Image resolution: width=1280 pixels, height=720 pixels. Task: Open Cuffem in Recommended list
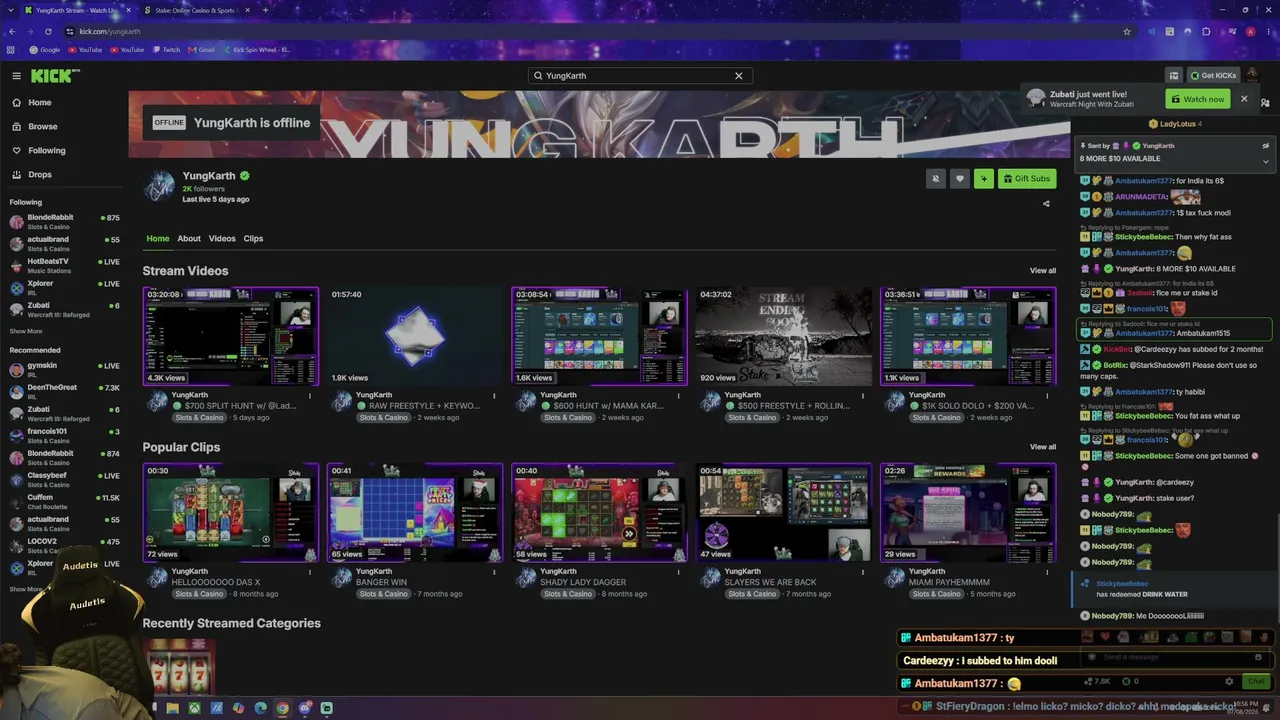(x=64, y=501)
